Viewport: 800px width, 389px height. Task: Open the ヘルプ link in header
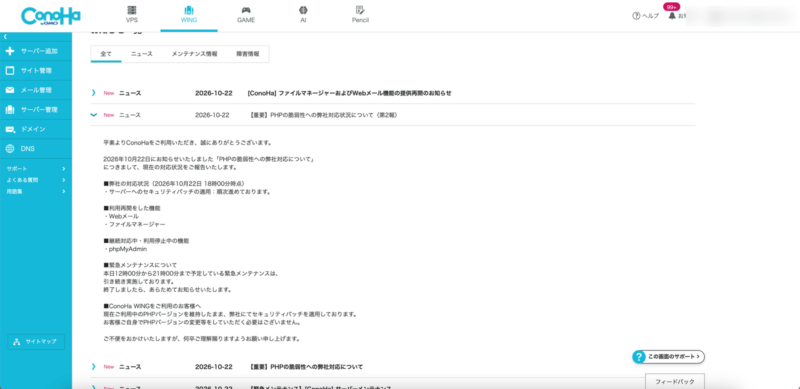[650, 16]
